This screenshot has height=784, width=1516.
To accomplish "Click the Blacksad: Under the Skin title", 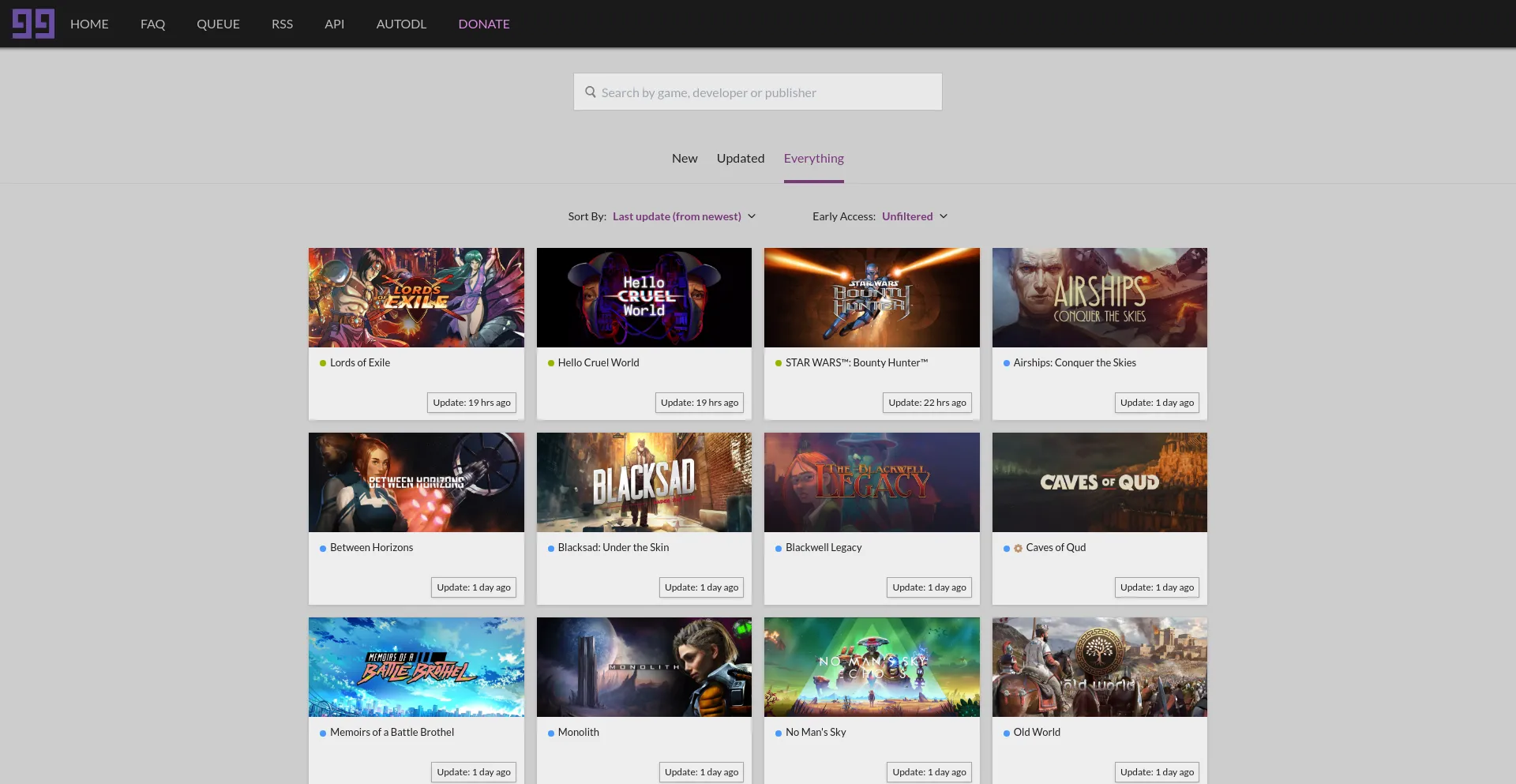I will (614, 548).
